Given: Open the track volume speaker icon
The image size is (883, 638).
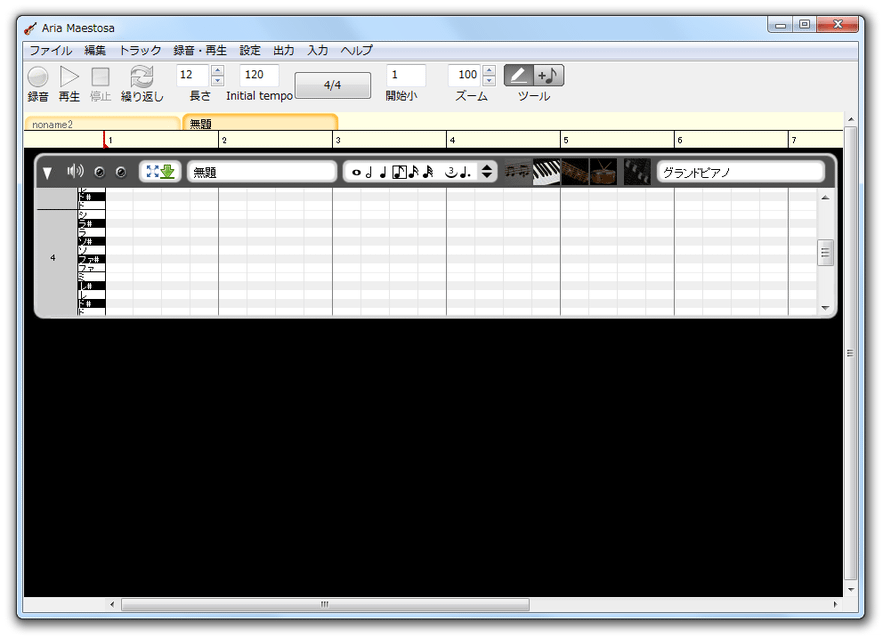Looking at the screenshot, I should coord(75,171).
